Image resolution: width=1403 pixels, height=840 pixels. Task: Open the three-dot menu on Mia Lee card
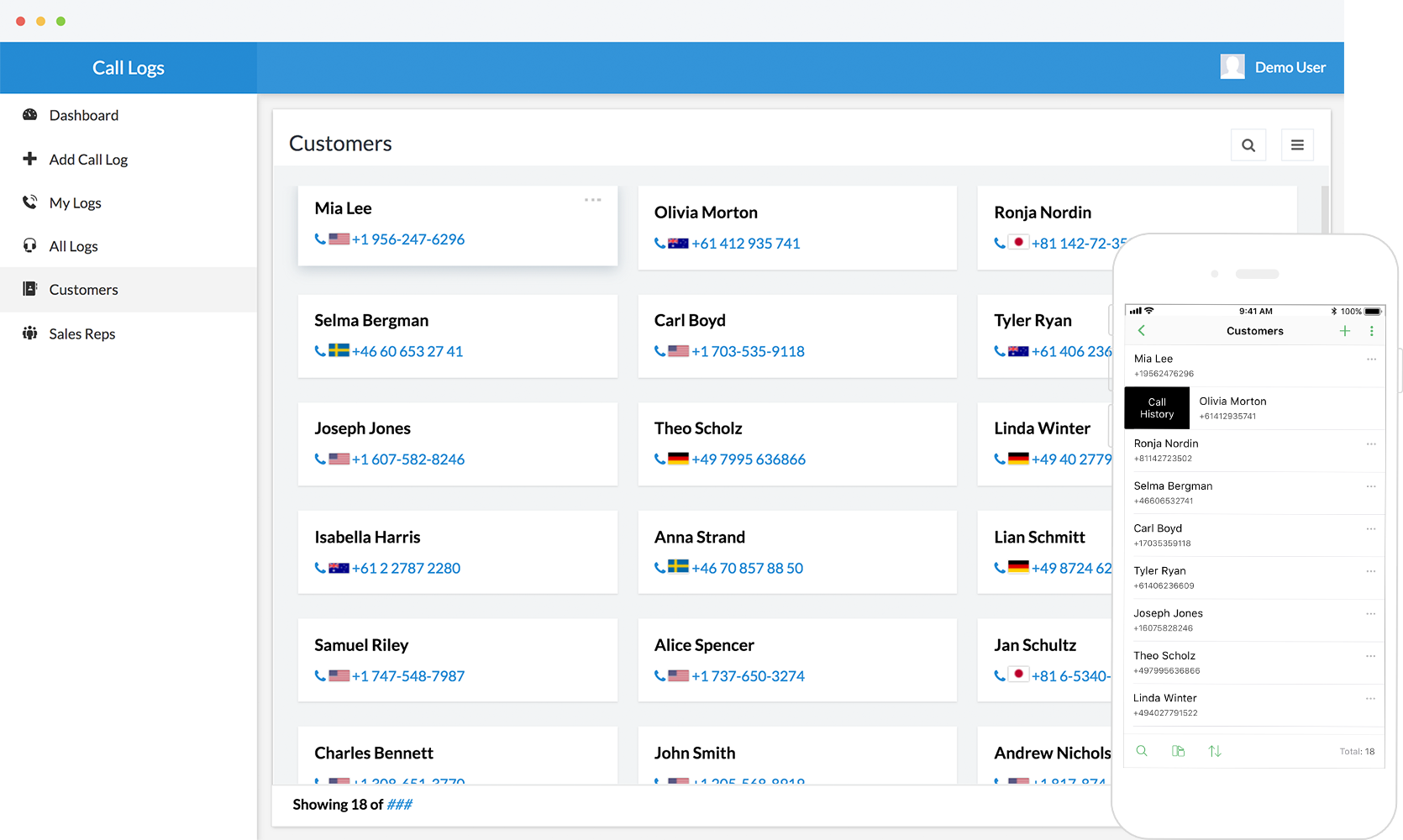592,200
